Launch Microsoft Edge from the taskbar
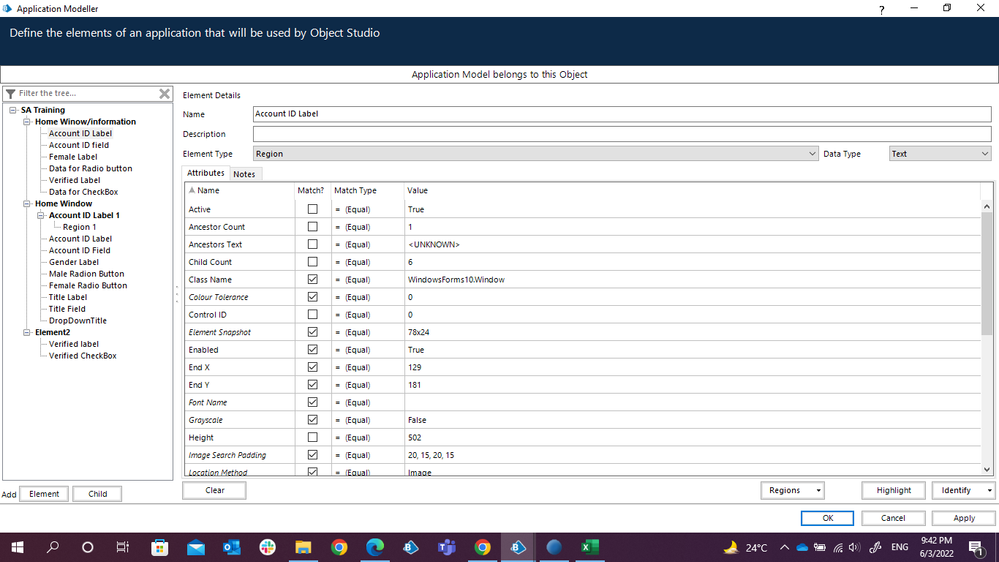The width and height of the screenshot is (999, 562). pos(375,547)
